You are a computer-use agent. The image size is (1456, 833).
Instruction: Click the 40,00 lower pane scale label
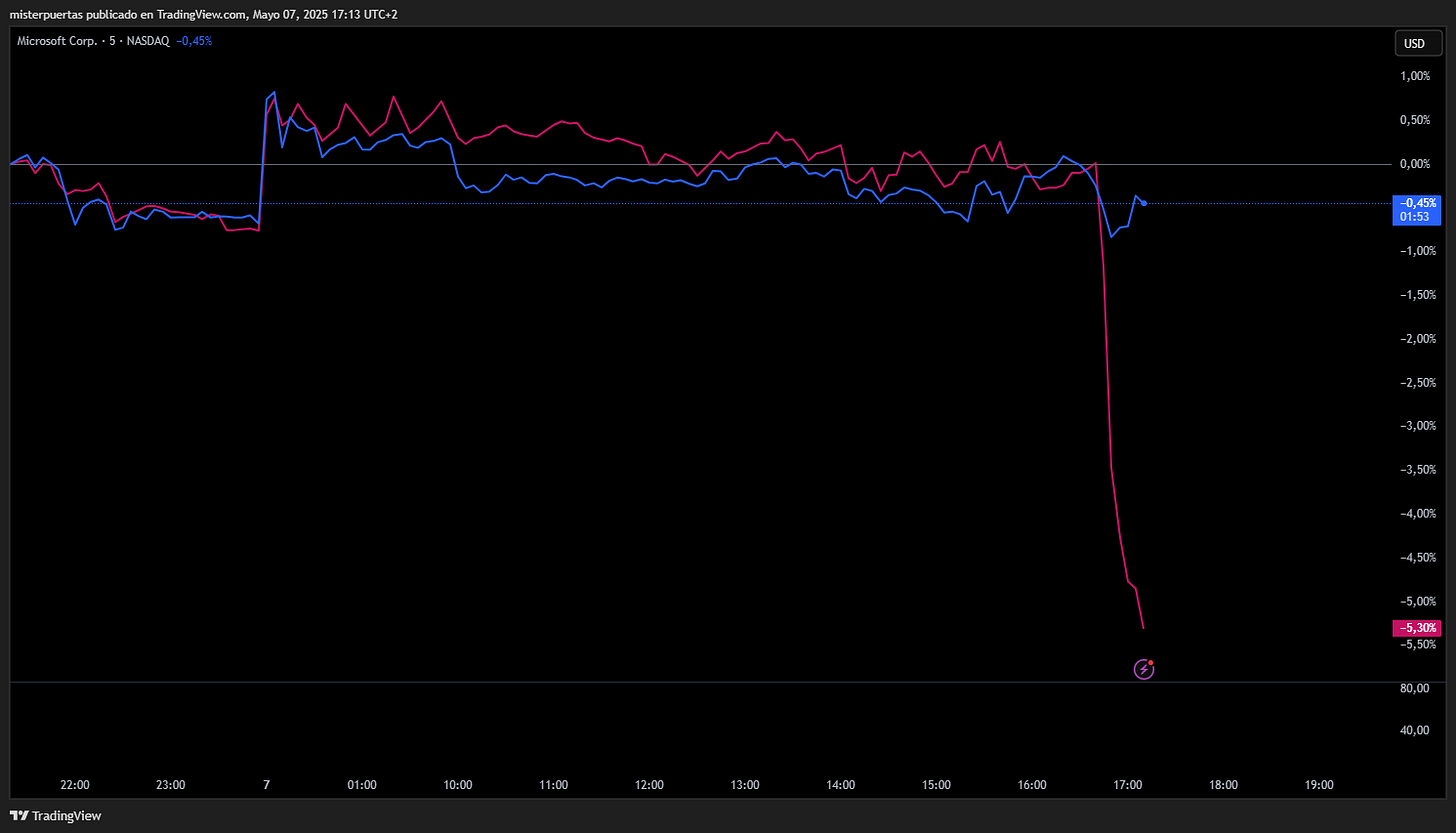point(1415,730)
